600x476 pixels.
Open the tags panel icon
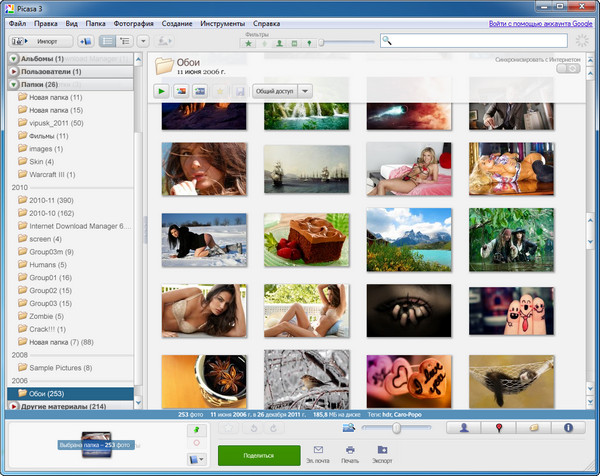coord(534,428)
